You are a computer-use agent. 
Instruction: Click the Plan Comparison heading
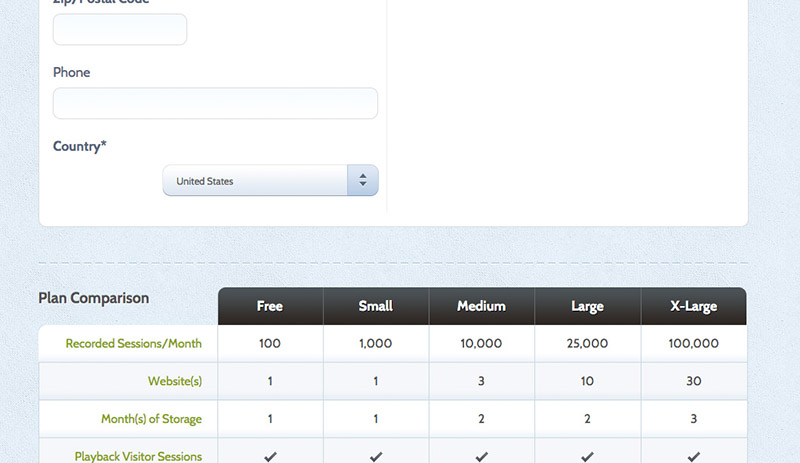(x=94, y=298)
